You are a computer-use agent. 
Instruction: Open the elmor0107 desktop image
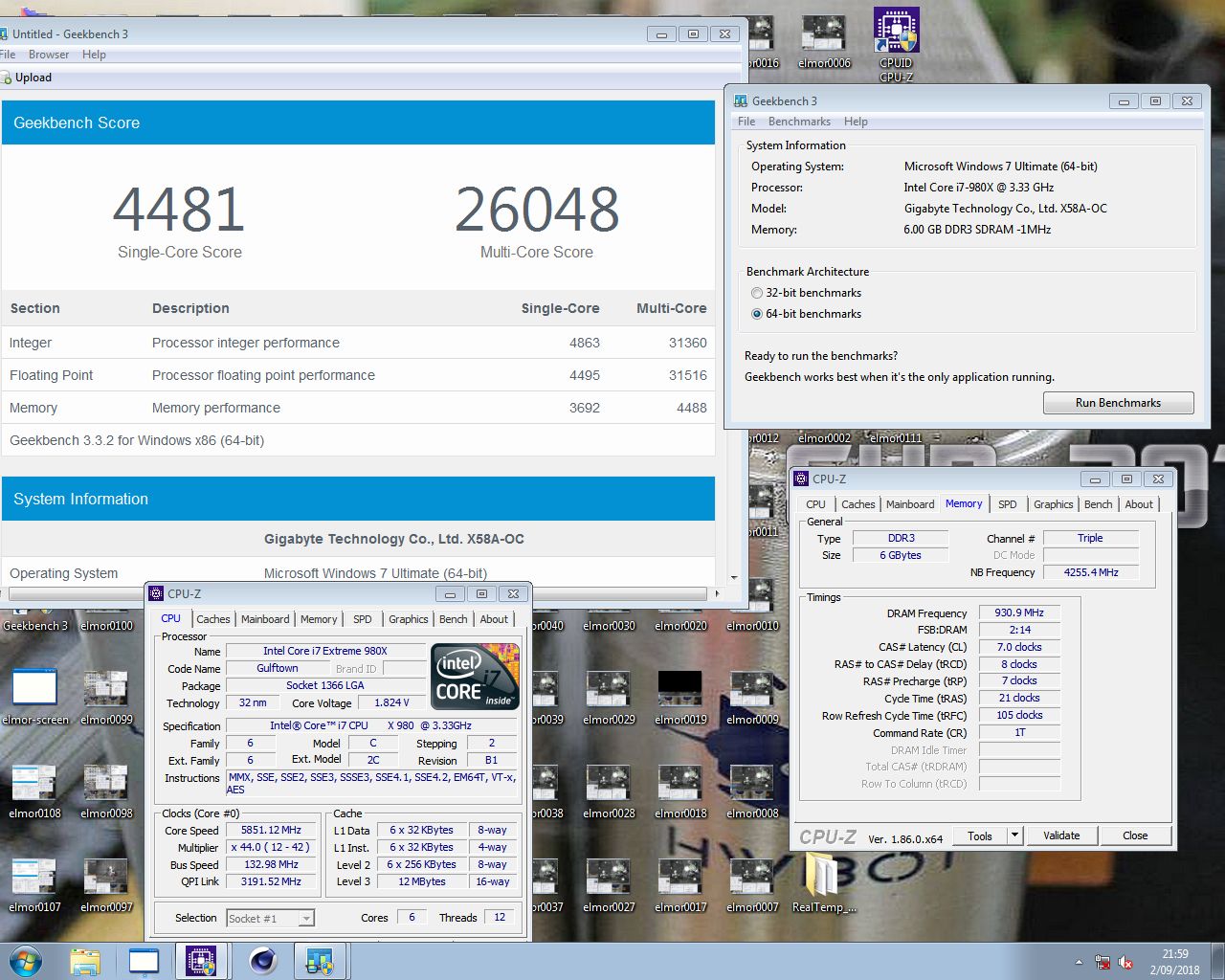34,884
